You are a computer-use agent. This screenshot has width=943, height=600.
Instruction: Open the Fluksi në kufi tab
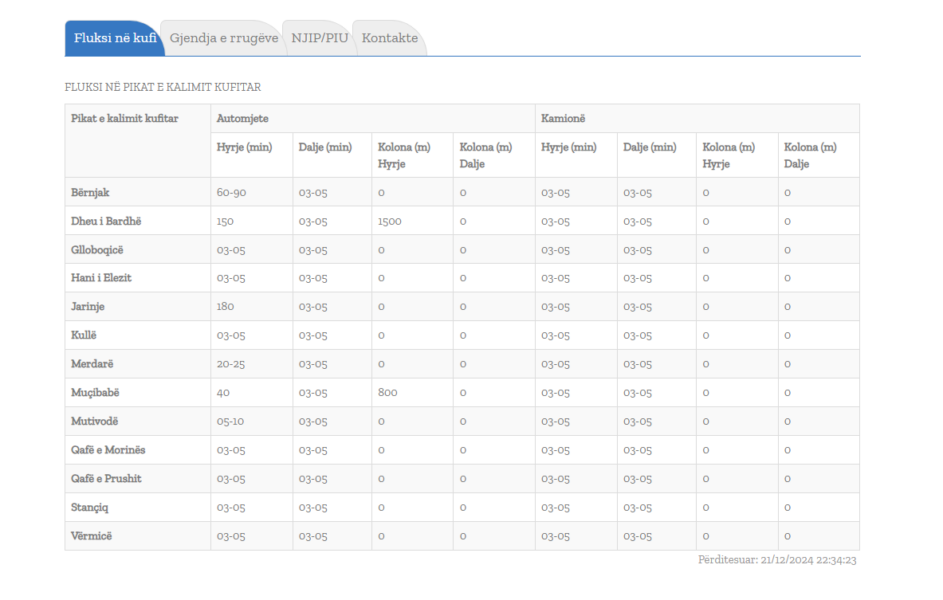point(114,38)
